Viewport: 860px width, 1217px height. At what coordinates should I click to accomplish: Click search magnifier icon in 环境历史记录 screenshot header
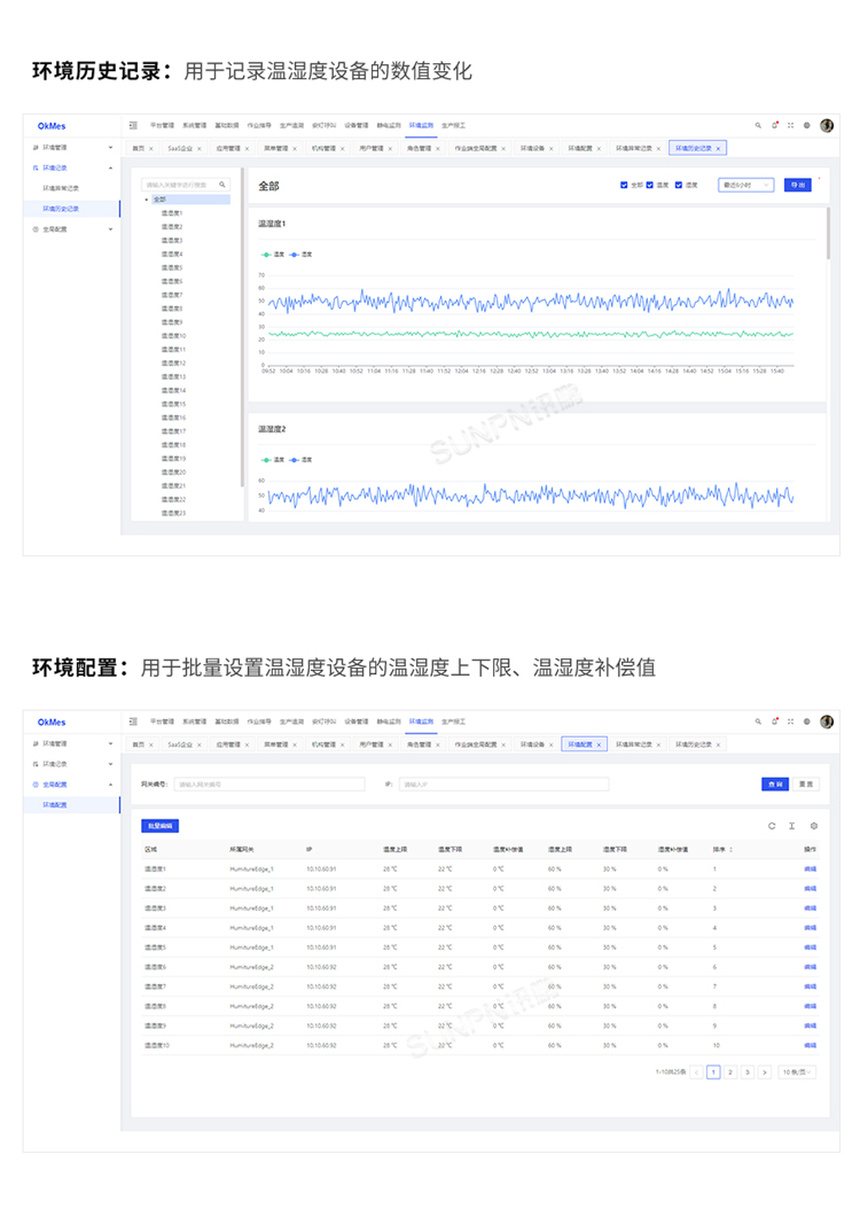(x=758, y=126)
